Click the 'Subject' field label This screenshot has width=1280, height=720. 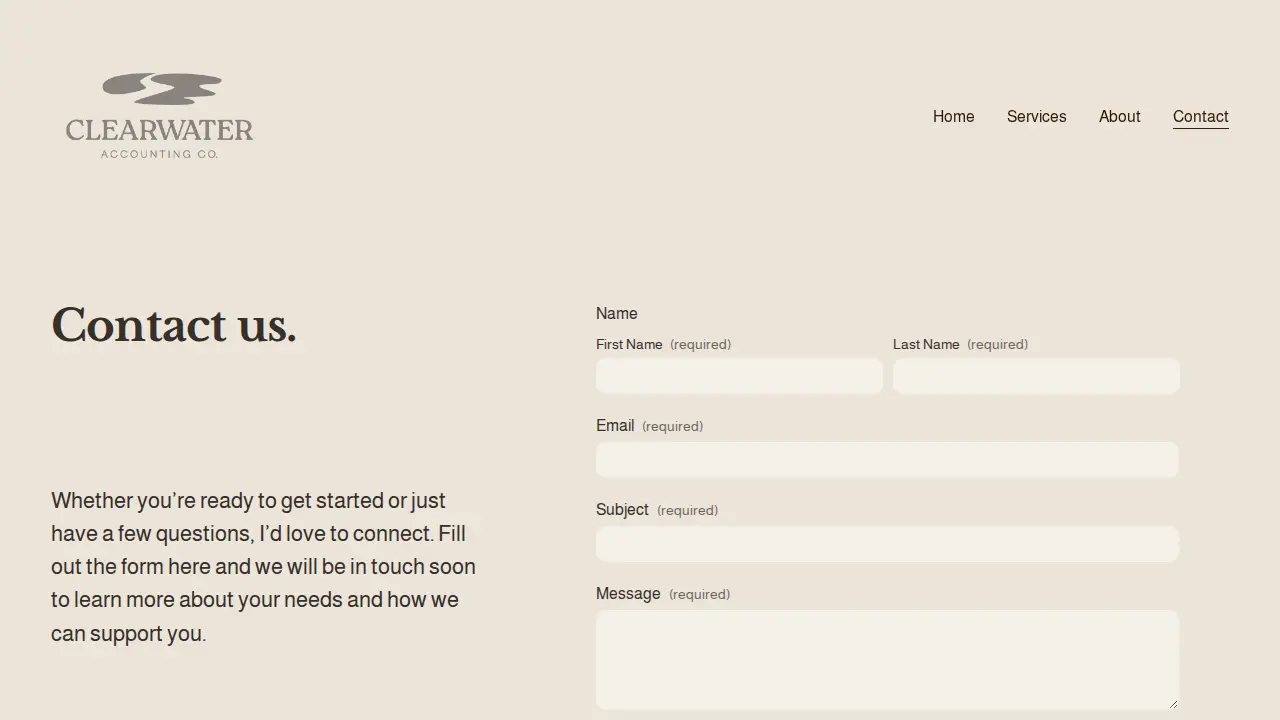[622, 510]
